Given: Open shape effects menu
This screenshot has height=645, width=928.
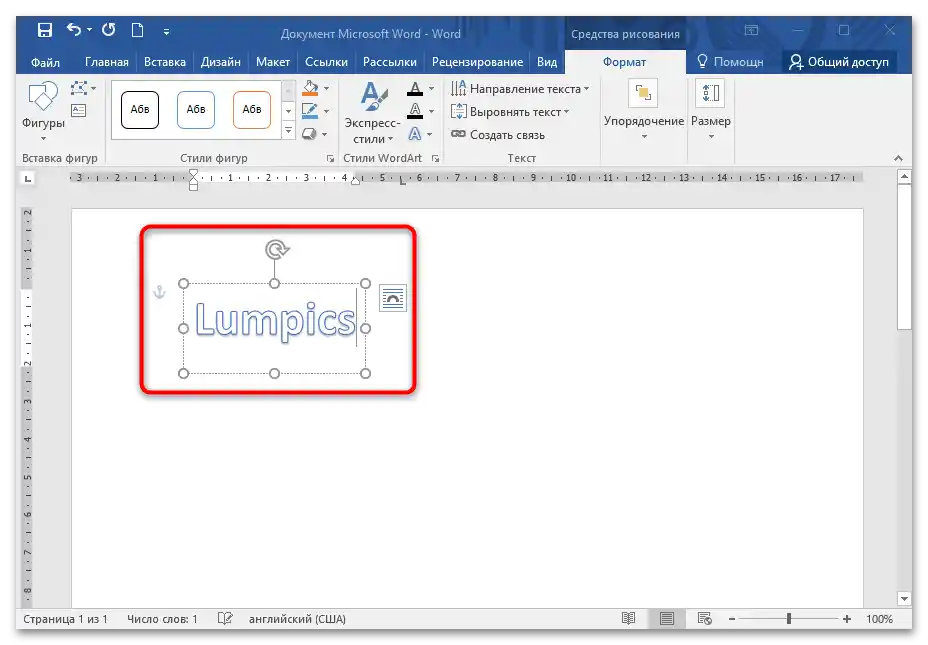Looking at the screenshot, I should point(315,134).
